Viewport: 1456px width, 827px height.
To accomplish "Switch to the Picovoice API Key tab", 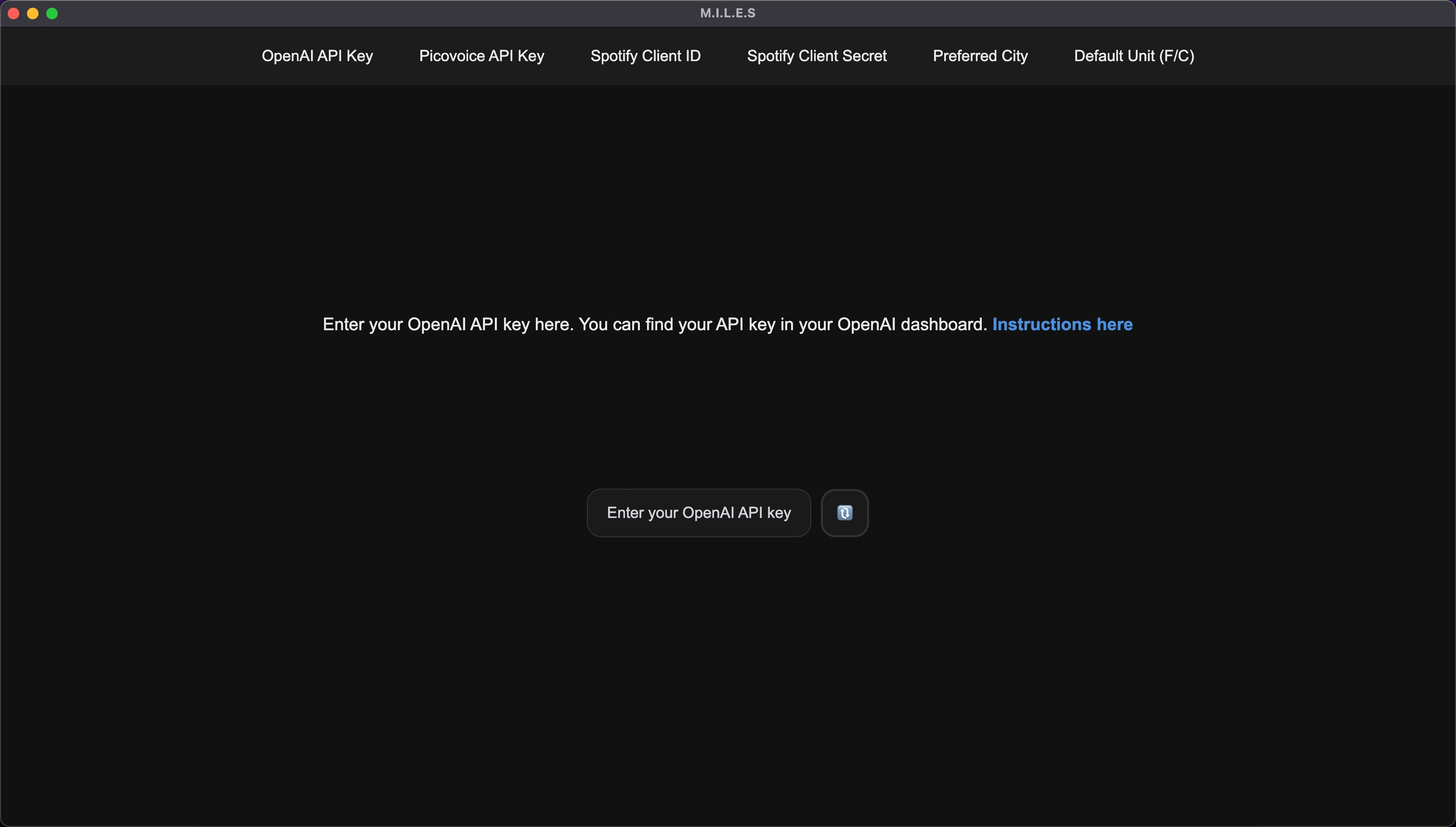I will point(482,56).
